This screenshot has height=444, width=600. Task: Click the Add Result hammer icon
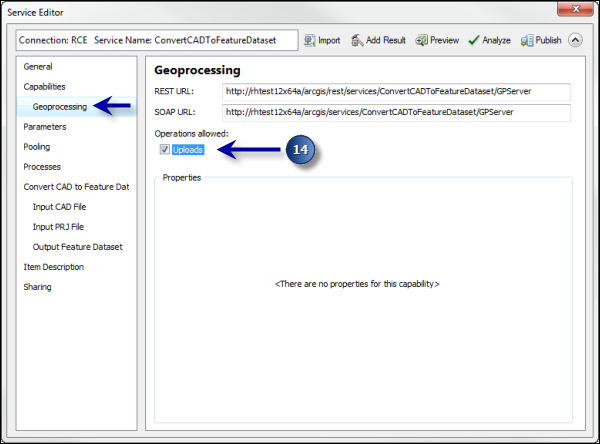[x=357, y=40]
